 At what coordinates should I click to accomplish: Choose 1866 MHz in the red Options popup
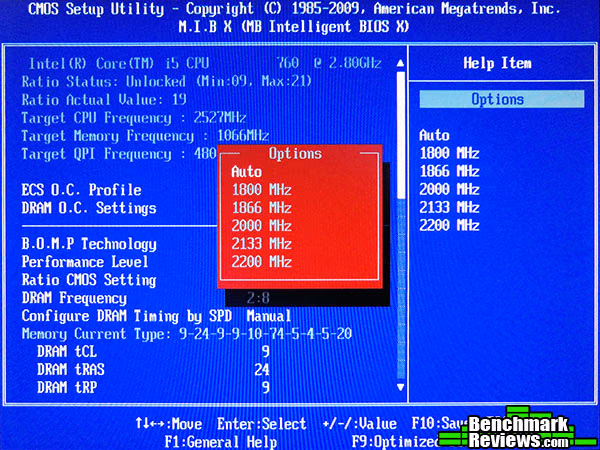point(261,208)
